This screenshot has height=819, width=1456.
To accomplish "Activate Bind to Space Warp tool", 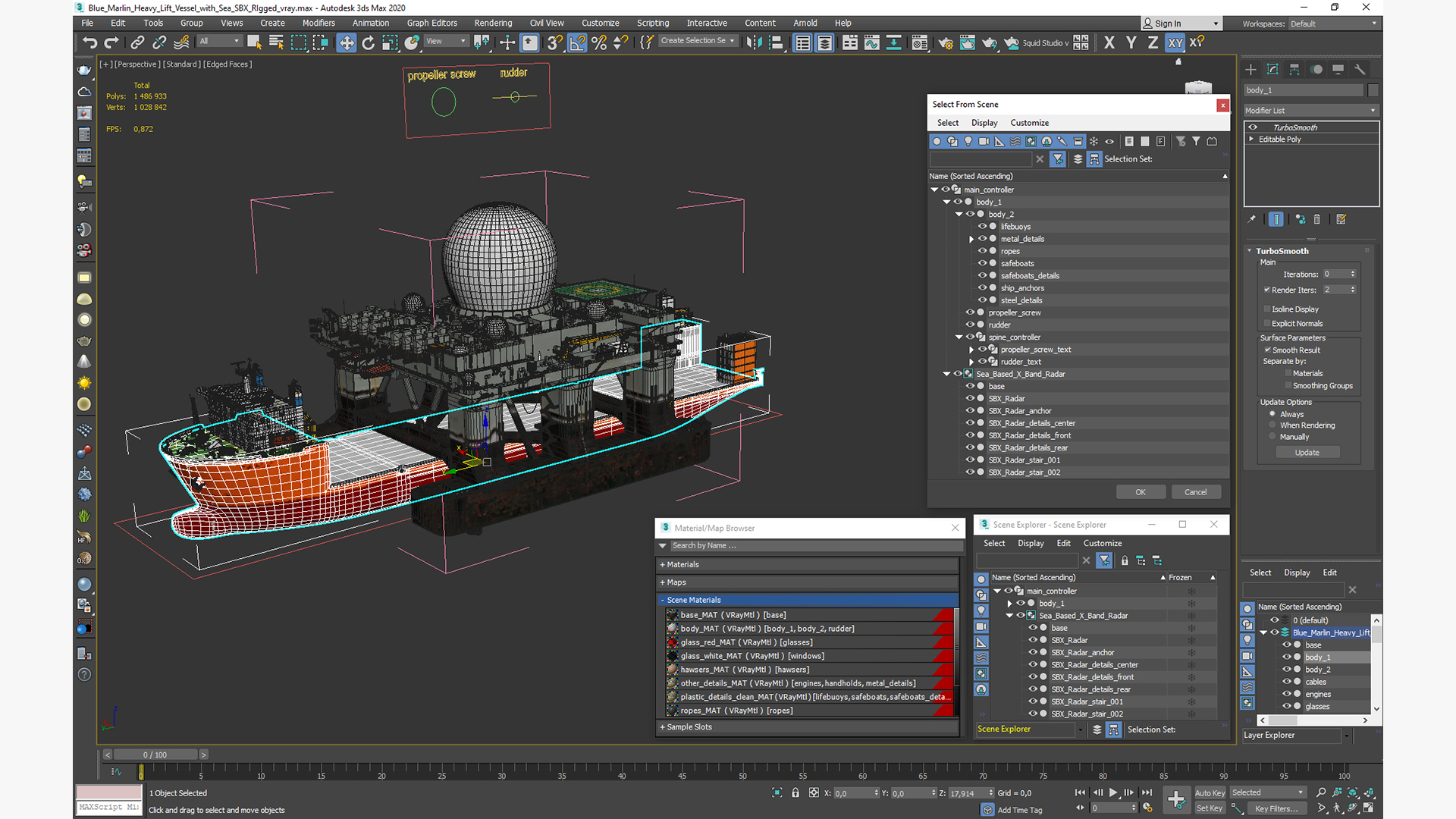I will coord(181,42).
